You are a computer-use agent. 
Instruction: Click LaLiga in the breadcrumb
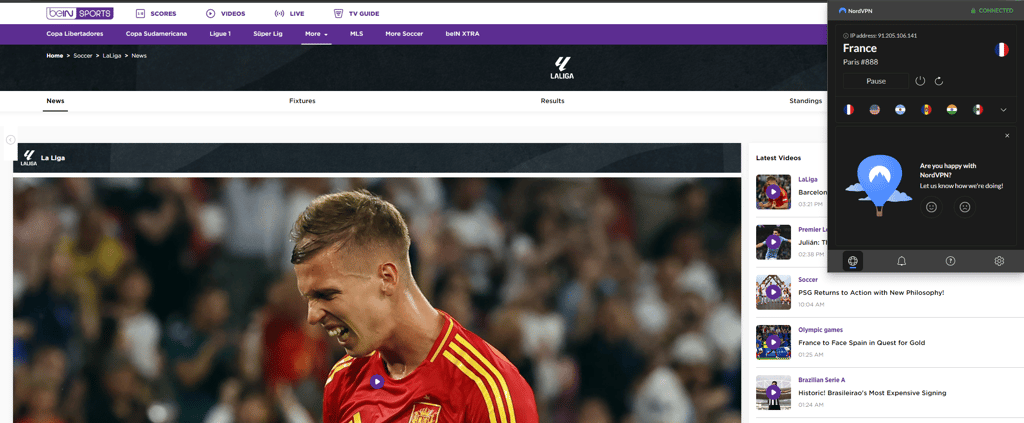[x=112, y=55]
